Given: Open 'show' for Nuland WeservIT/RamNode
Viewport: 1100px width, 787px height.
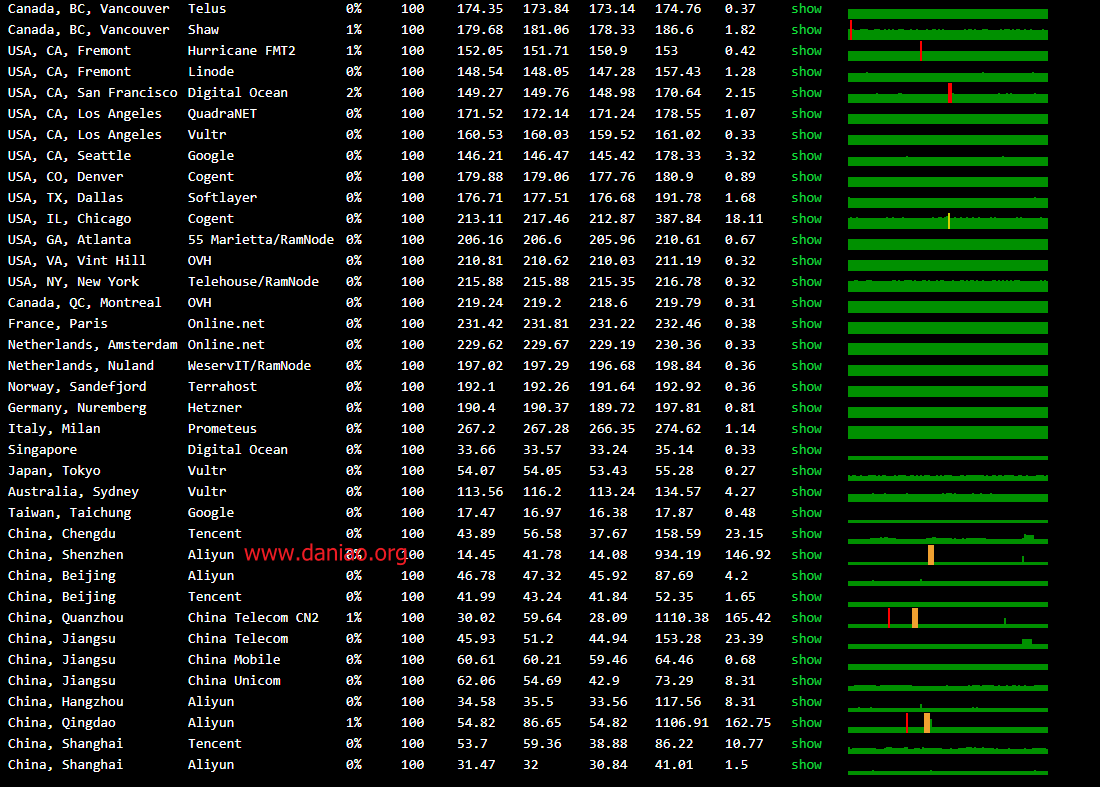Looking at the screenshot, I should (806, 365).
